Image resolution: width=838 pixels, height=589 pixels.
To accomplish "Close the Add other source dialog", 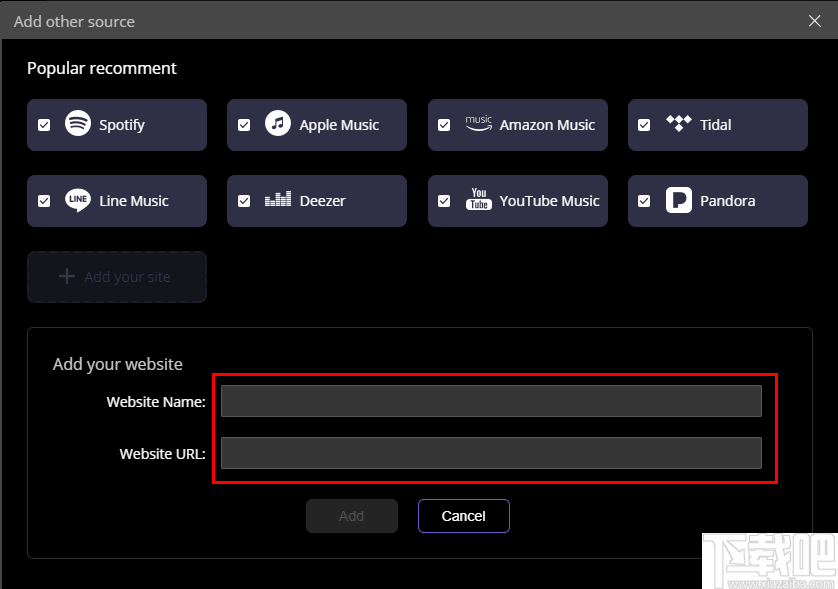I will coord(815,21).
